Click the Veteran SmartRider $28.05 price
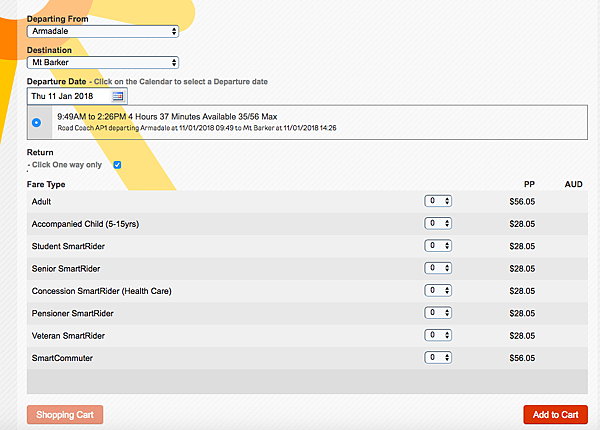 pos(522,336)
